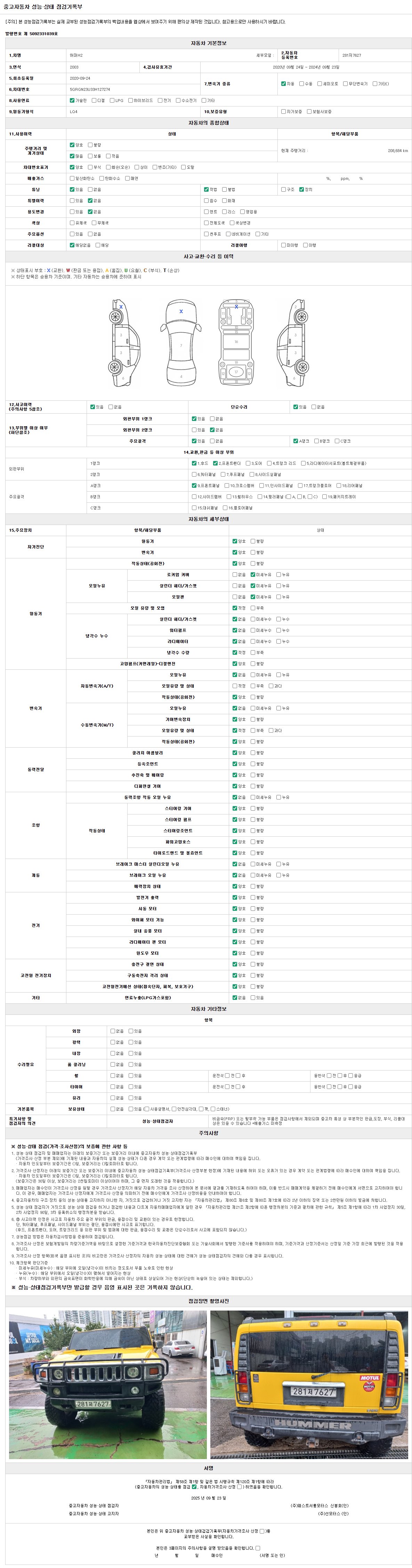Toggle the 1.후드 outer panel checkbox

pos(194,463)
